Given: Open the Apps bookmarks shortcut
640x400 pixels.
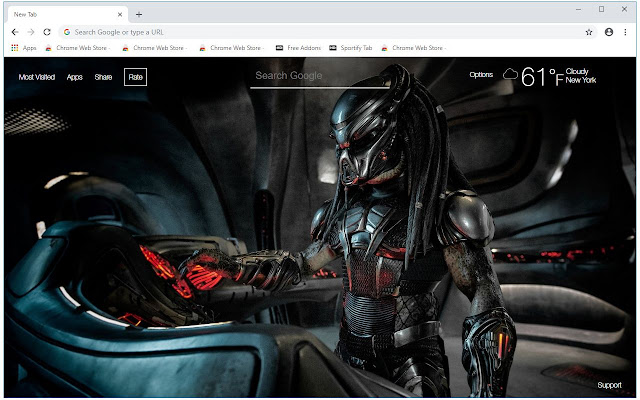Looking at the screenshot, I should pyautogui.click(x=24, y=48).
